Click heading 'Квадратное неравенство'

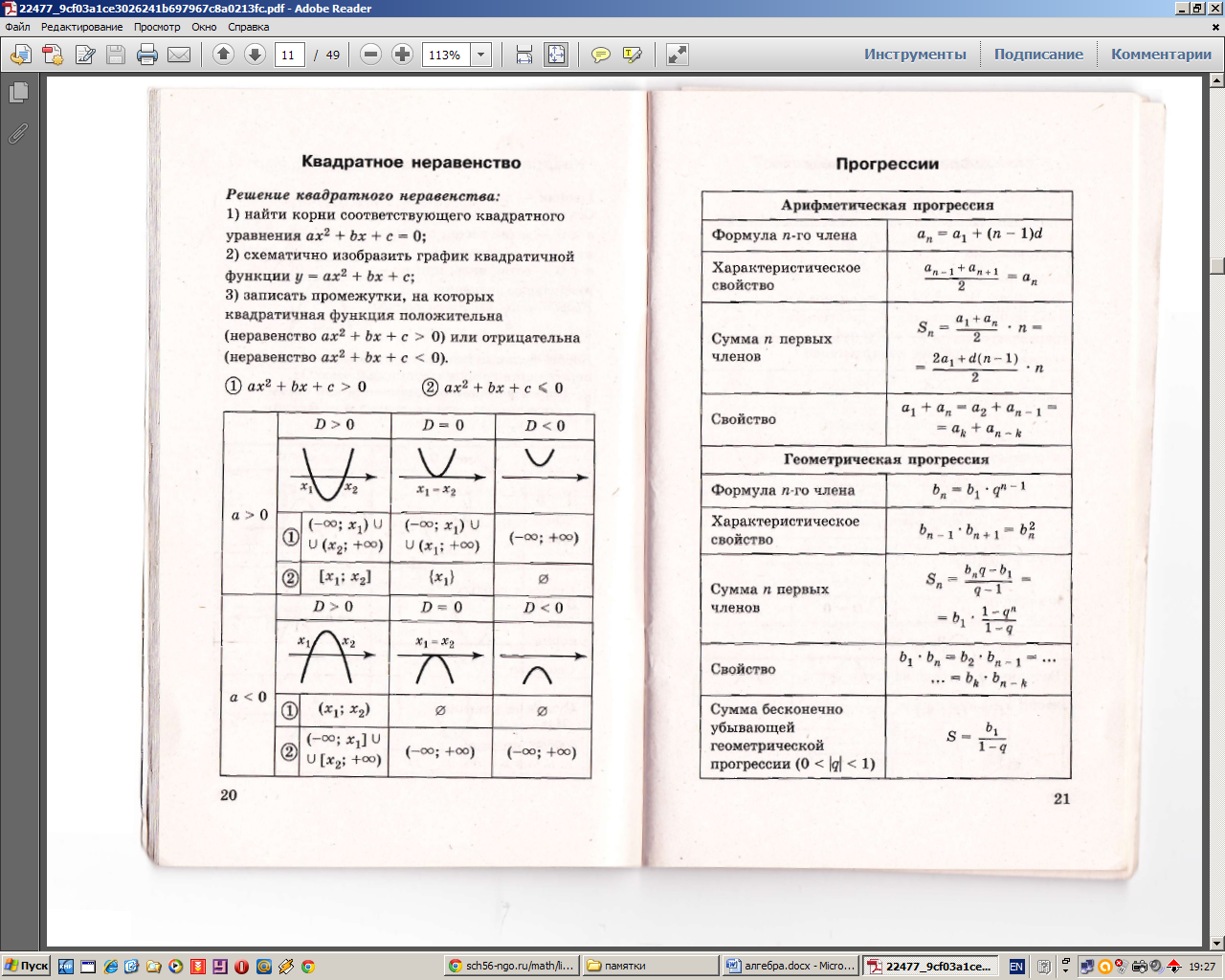click(x=412, y=162)
